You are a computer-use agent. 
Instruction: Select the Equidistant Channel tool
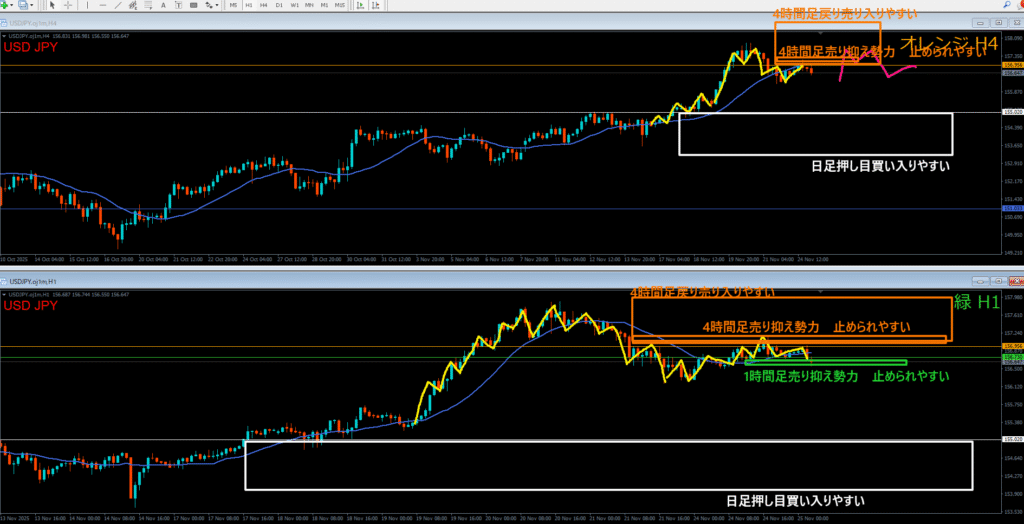tap(133, 5)
